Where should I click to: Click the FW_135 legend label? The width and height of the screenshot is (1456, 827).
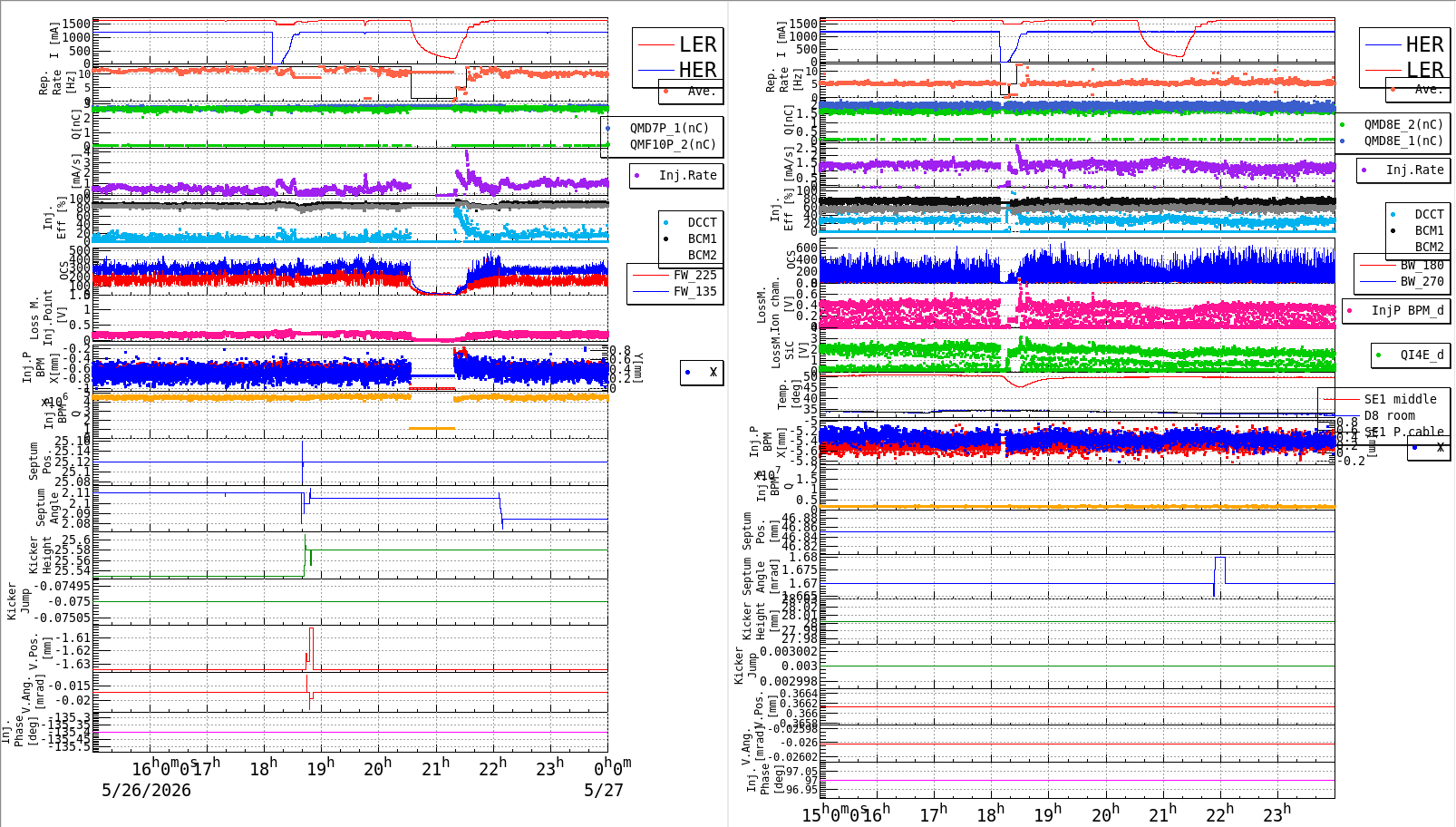click(x=694, y=291)
